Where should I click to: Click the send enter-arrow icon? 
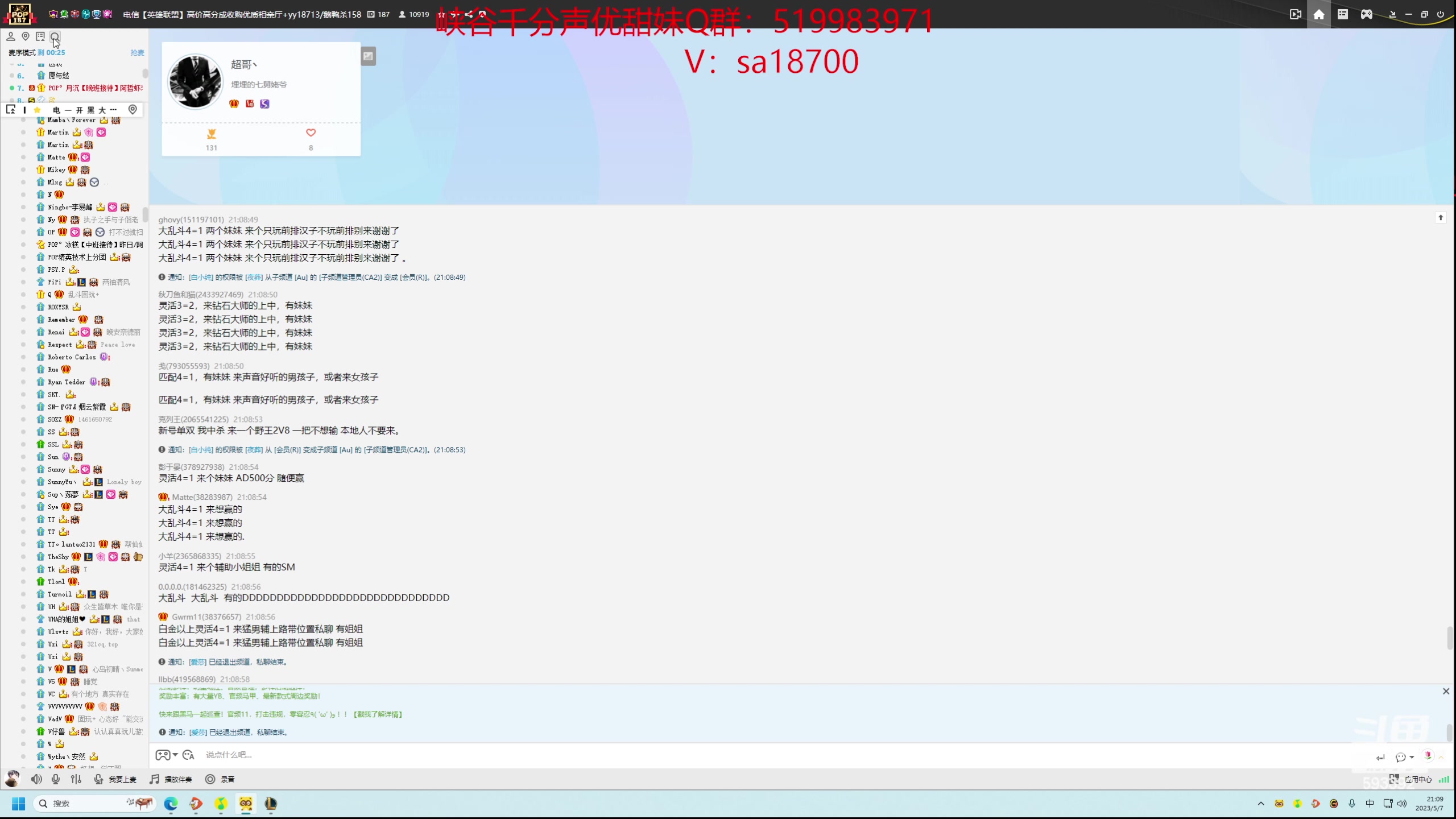pyautogui.click(x=1380, y=757)
